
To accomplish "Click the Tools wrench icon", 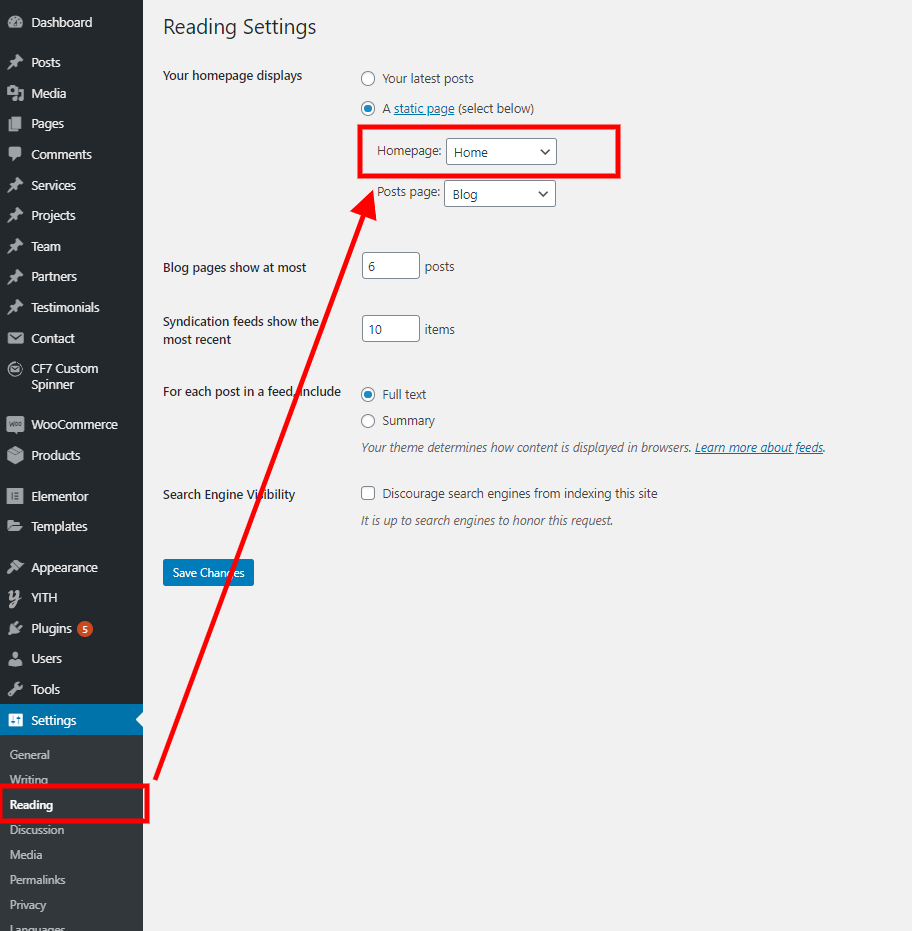I will tap(15, 689).
